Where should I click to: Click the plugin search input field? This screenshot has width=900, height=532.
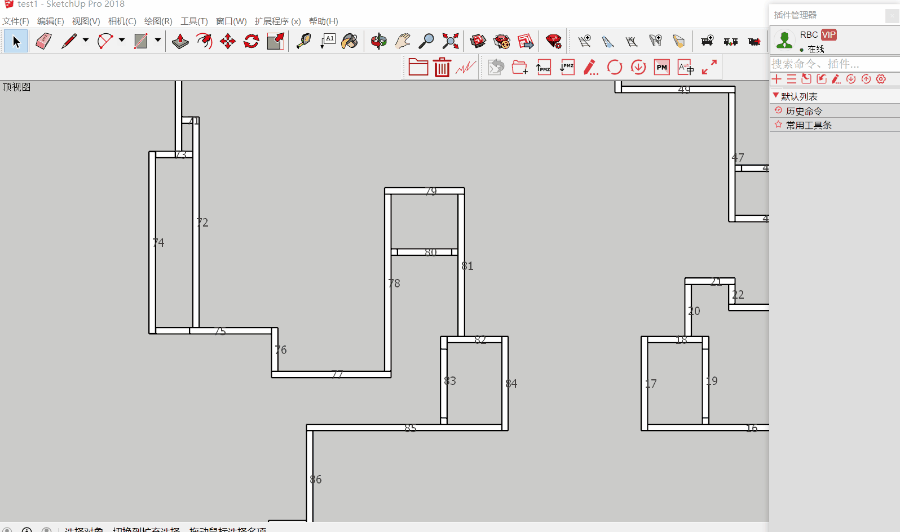832,64
